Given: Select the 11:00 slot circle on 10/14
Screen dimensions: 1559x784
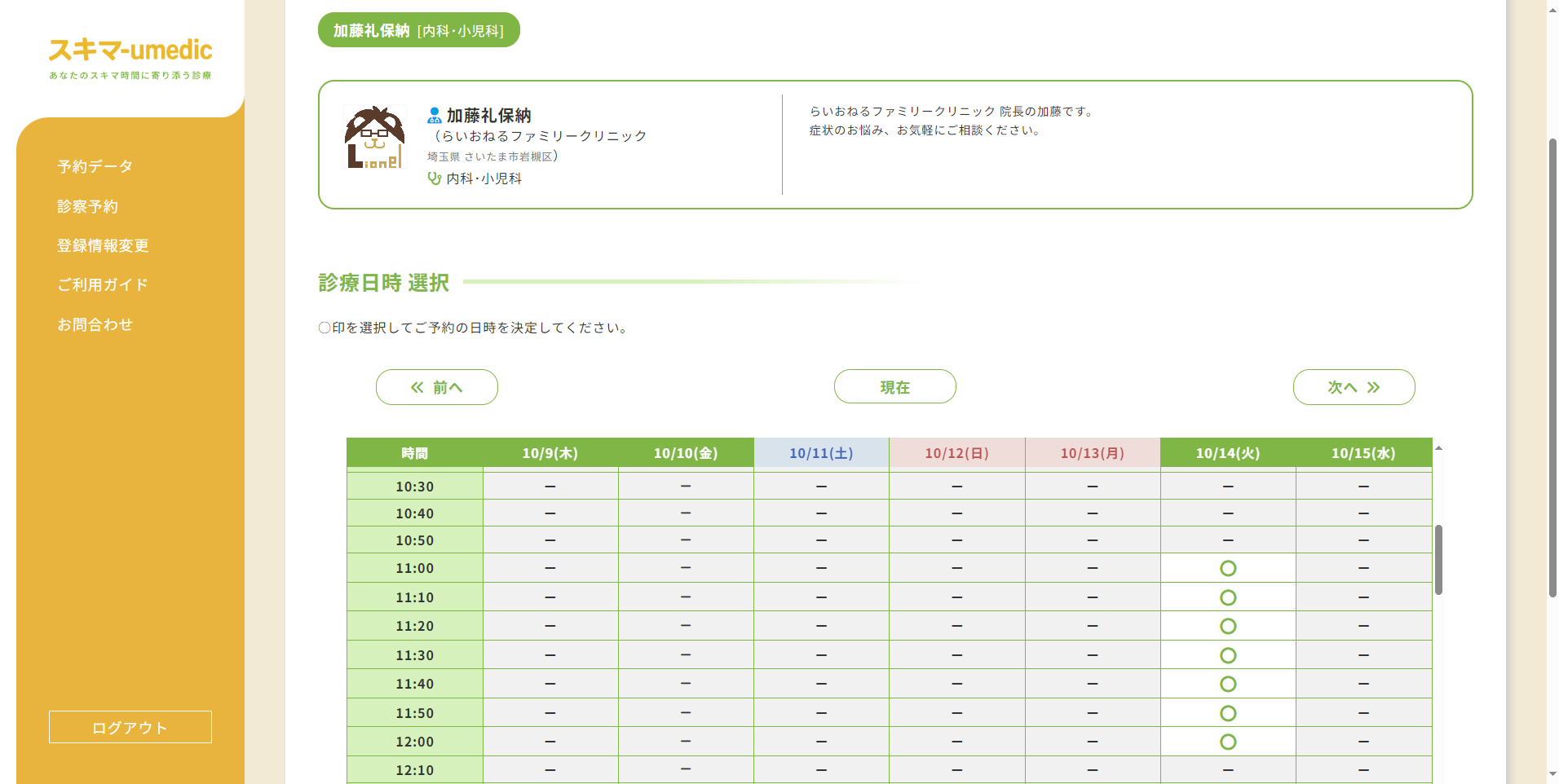Looking at the screenshot, I should (x=1228, y=568).
